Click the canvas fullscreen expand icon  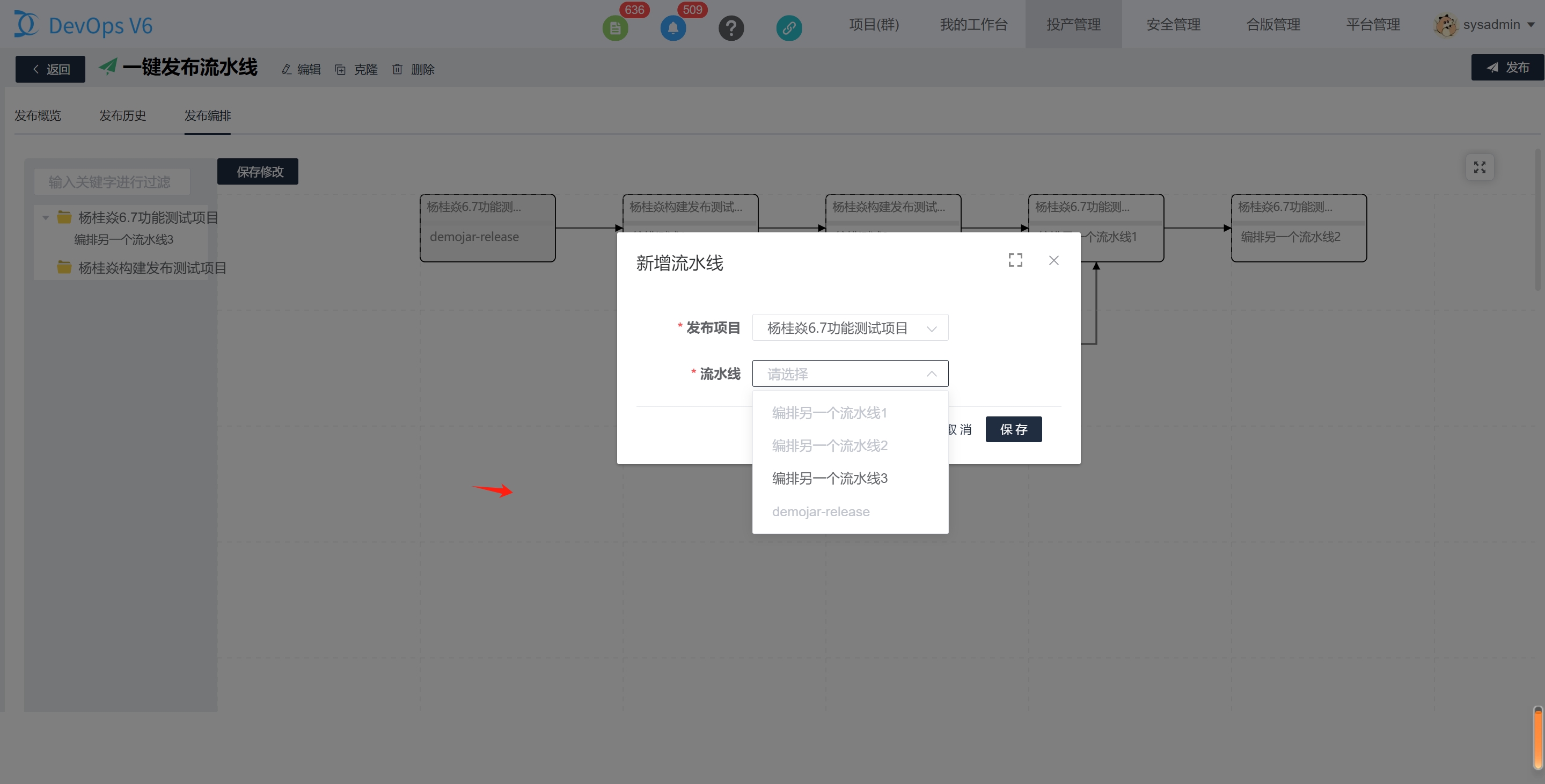coord(1479,167)
